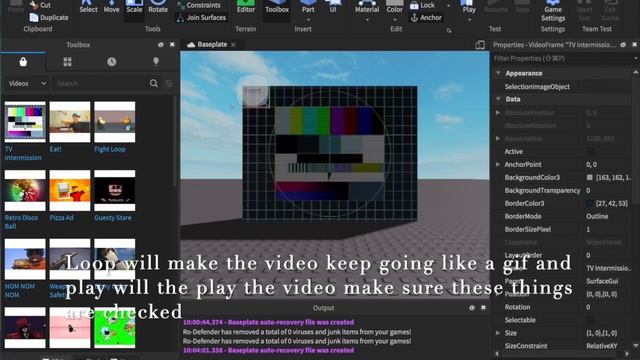This screenshot has width=640, height=360.
Task: Select the SelectionImageObject property
Action: pos(537,87)
